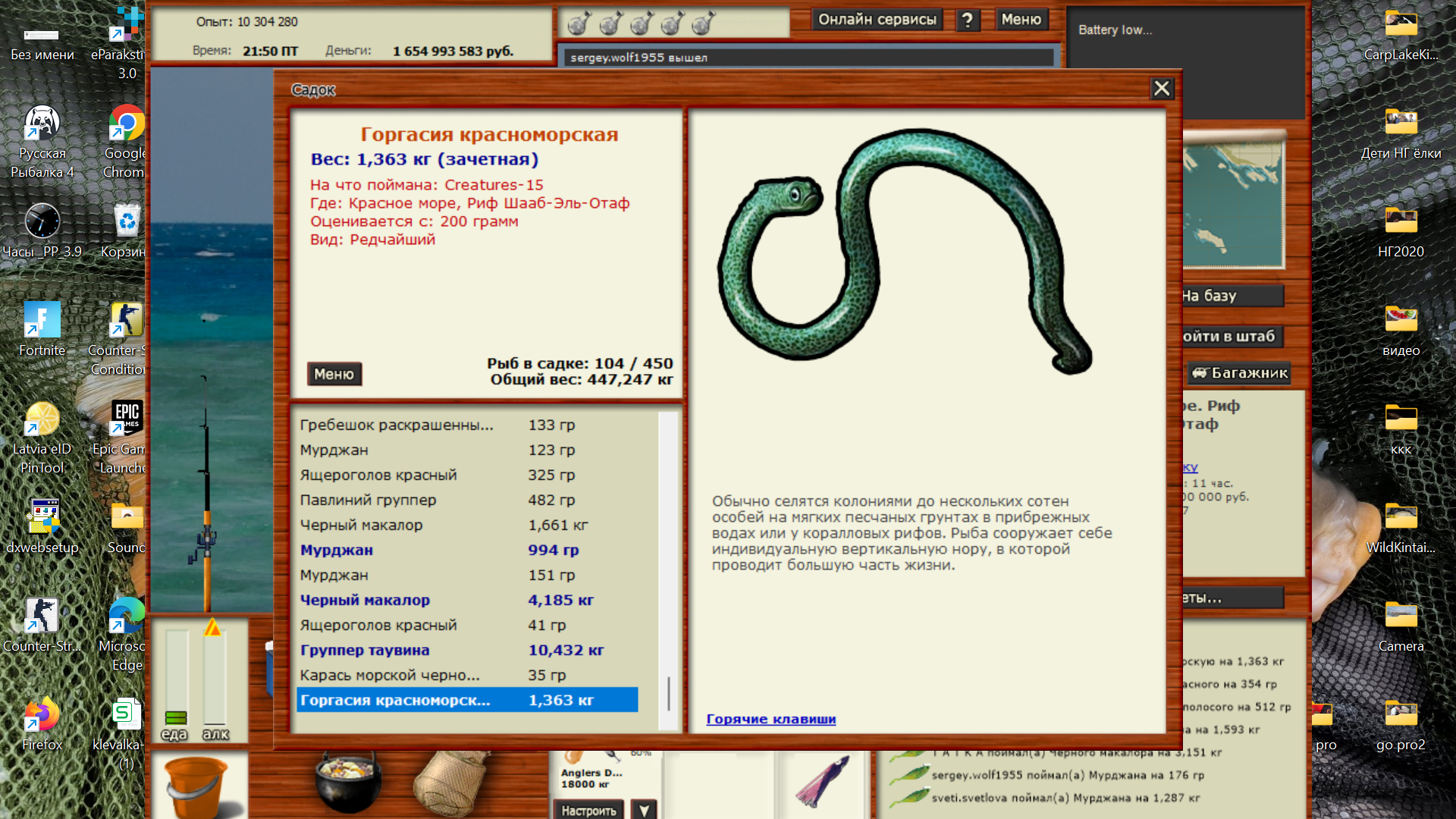1456x819 pixels.
Task: Select Черный макалор 4,185 кг entry
Action: point(467,600)
